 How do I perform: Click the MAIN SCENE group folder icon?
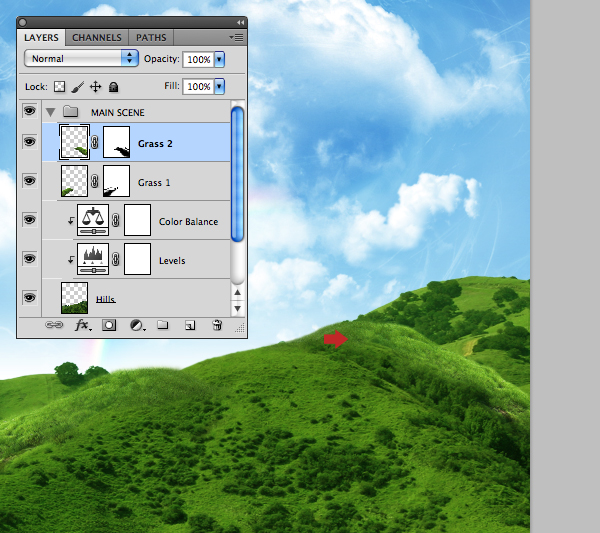tap(70, 111)
